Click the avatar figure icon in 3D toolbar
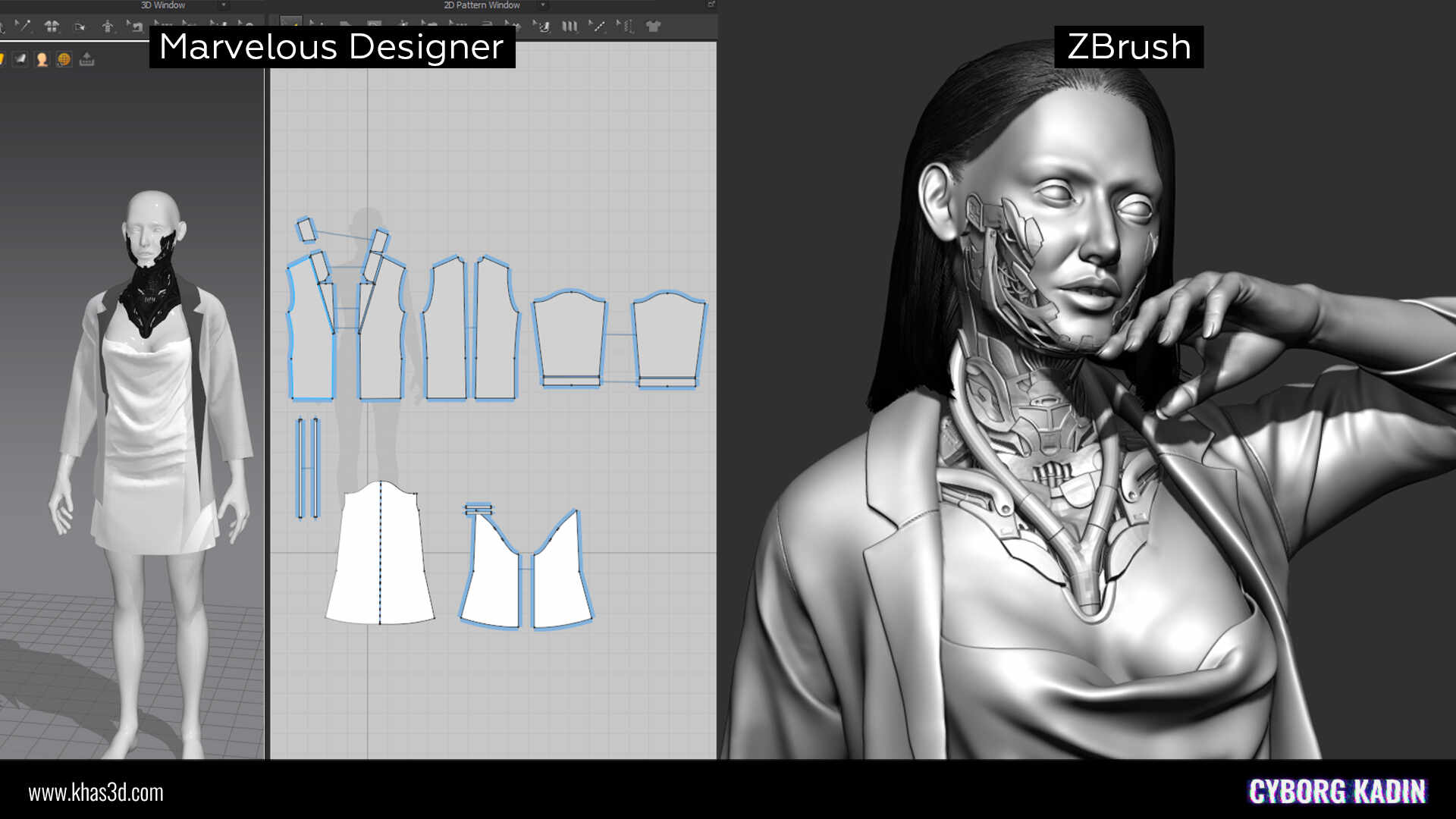Screen dimensions: 1456x819 [x=108, y=27]
